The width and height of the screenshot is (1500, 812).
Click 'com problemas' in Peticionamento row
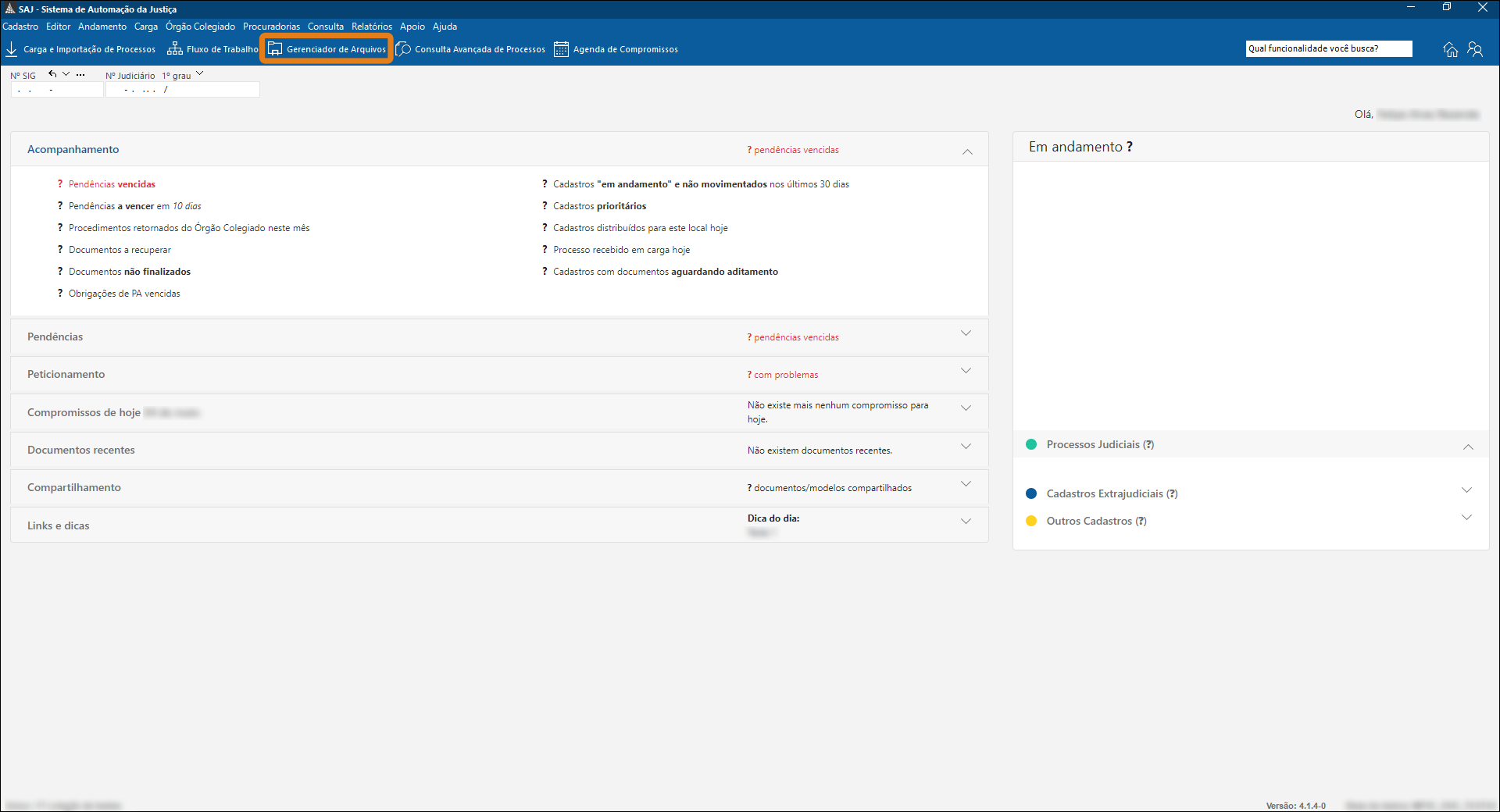pyautogui.click(x=783, y=375)
